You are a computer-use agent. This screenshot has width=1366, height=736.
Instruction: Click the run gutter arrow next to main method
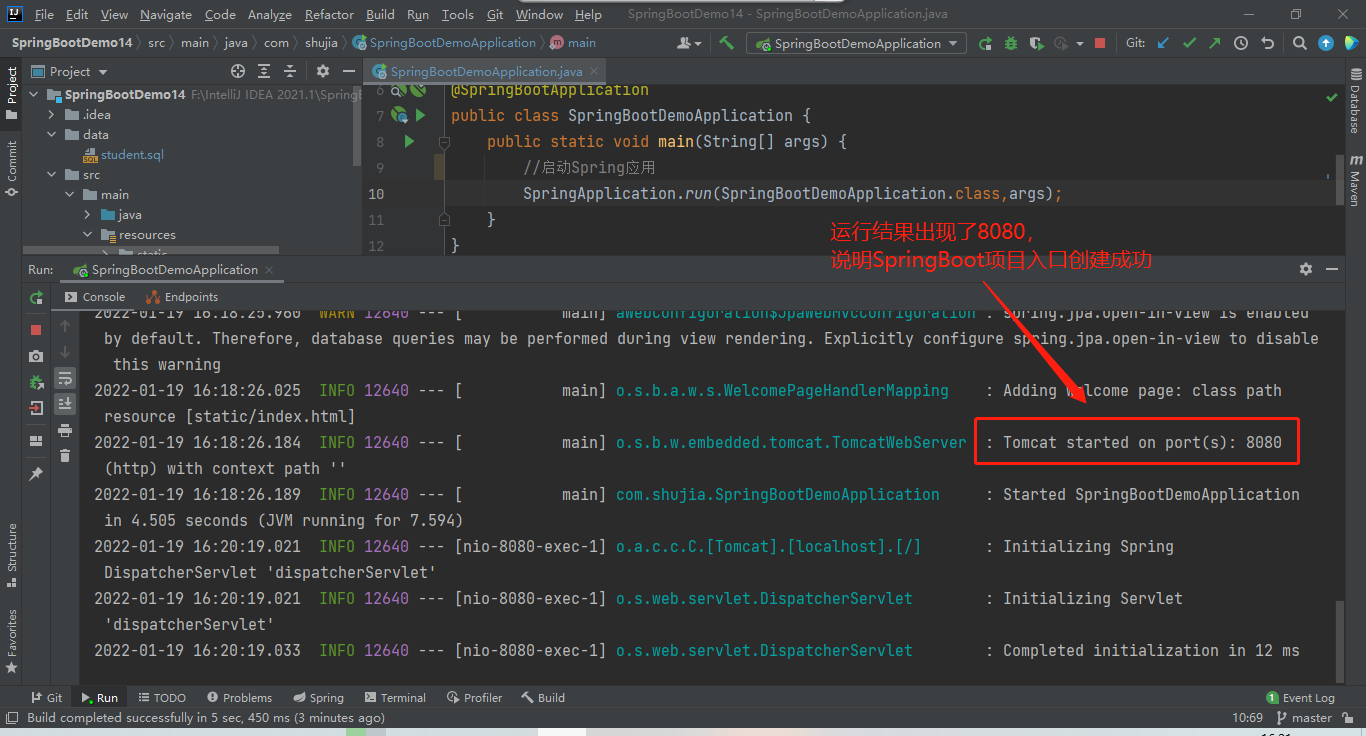409,142
